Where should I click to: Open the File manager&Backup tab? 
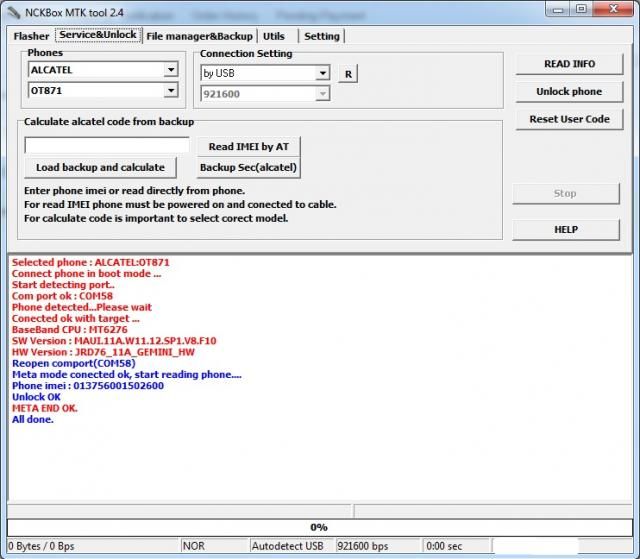point(199,36)
